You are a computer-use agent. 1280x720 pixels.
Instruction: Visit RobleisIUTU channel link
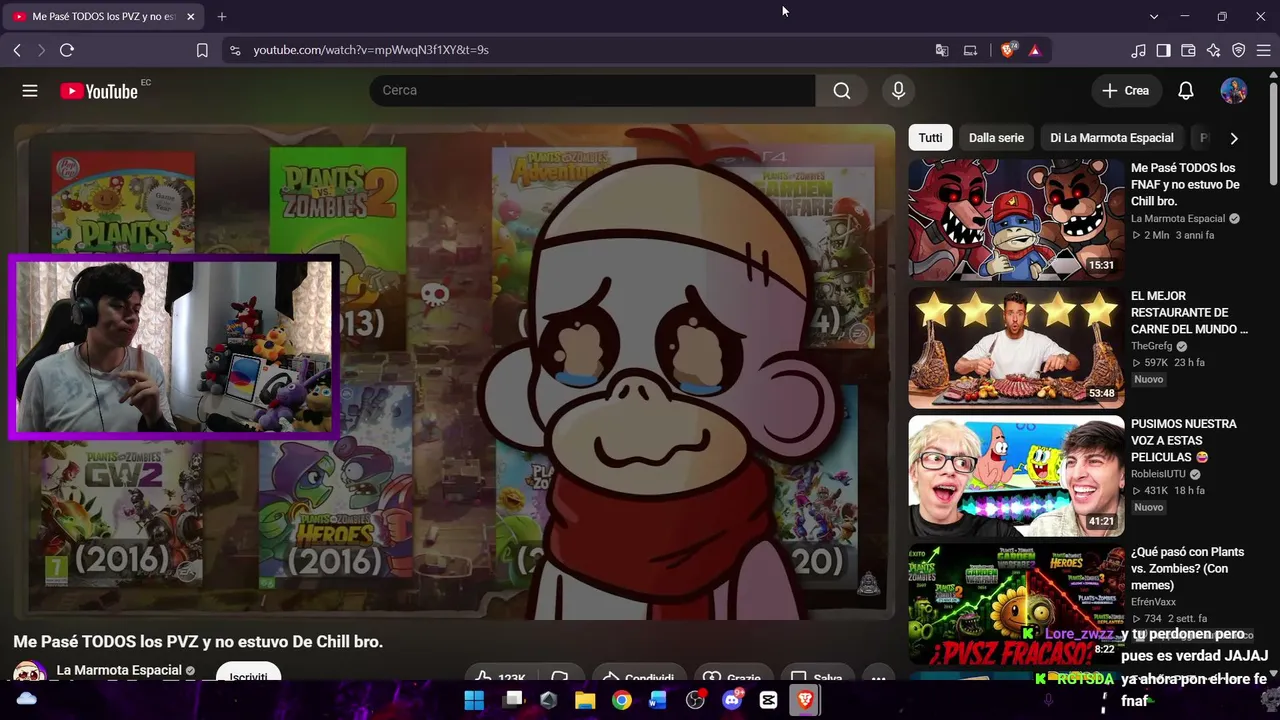pyautogui.click(x=1158, y=474)
